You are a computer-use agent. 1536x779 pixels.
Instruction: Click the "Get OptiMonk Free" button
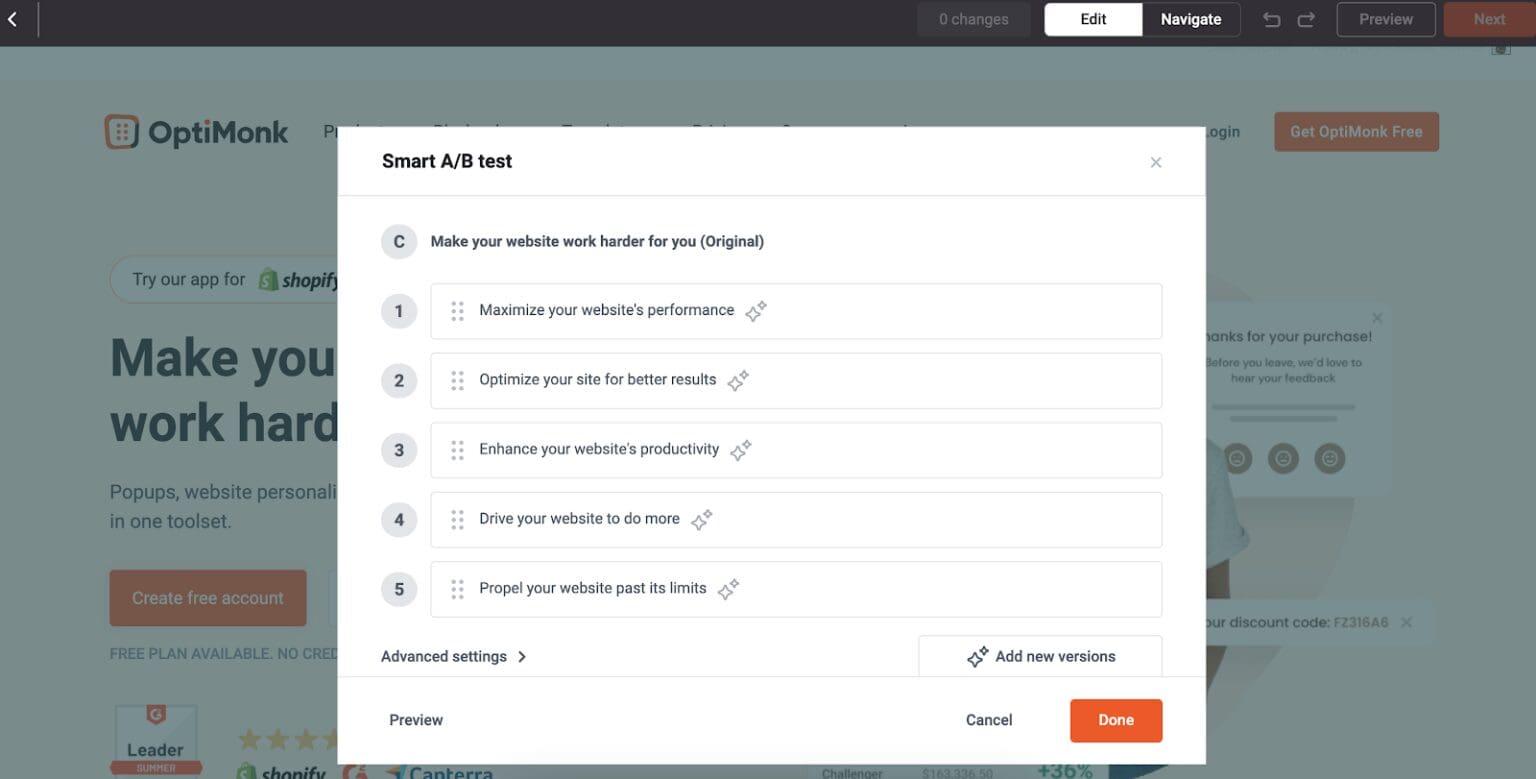pyautogui.click(x=1356, y=131)
